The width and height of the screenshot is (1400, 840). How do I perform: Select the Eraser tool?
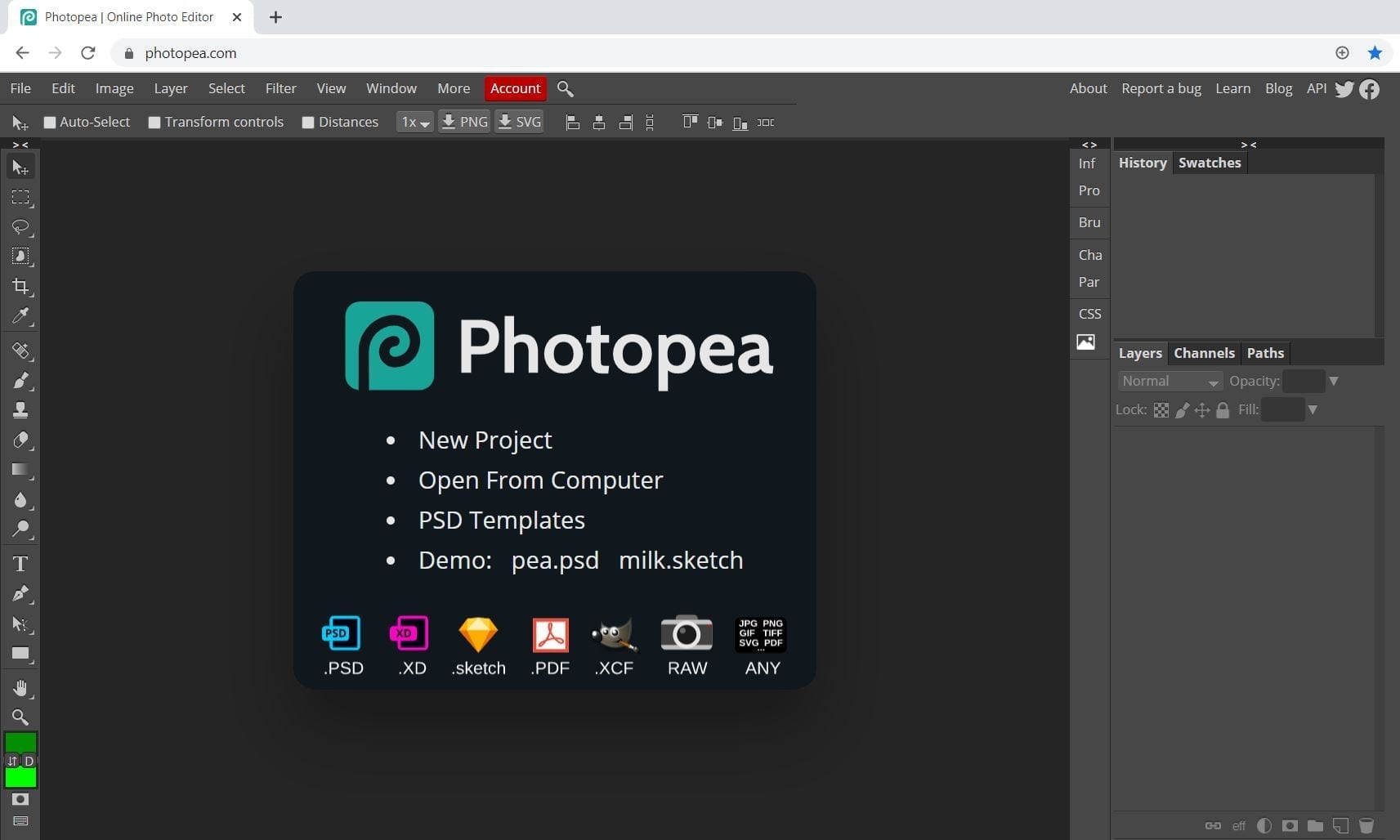[20, 440]
